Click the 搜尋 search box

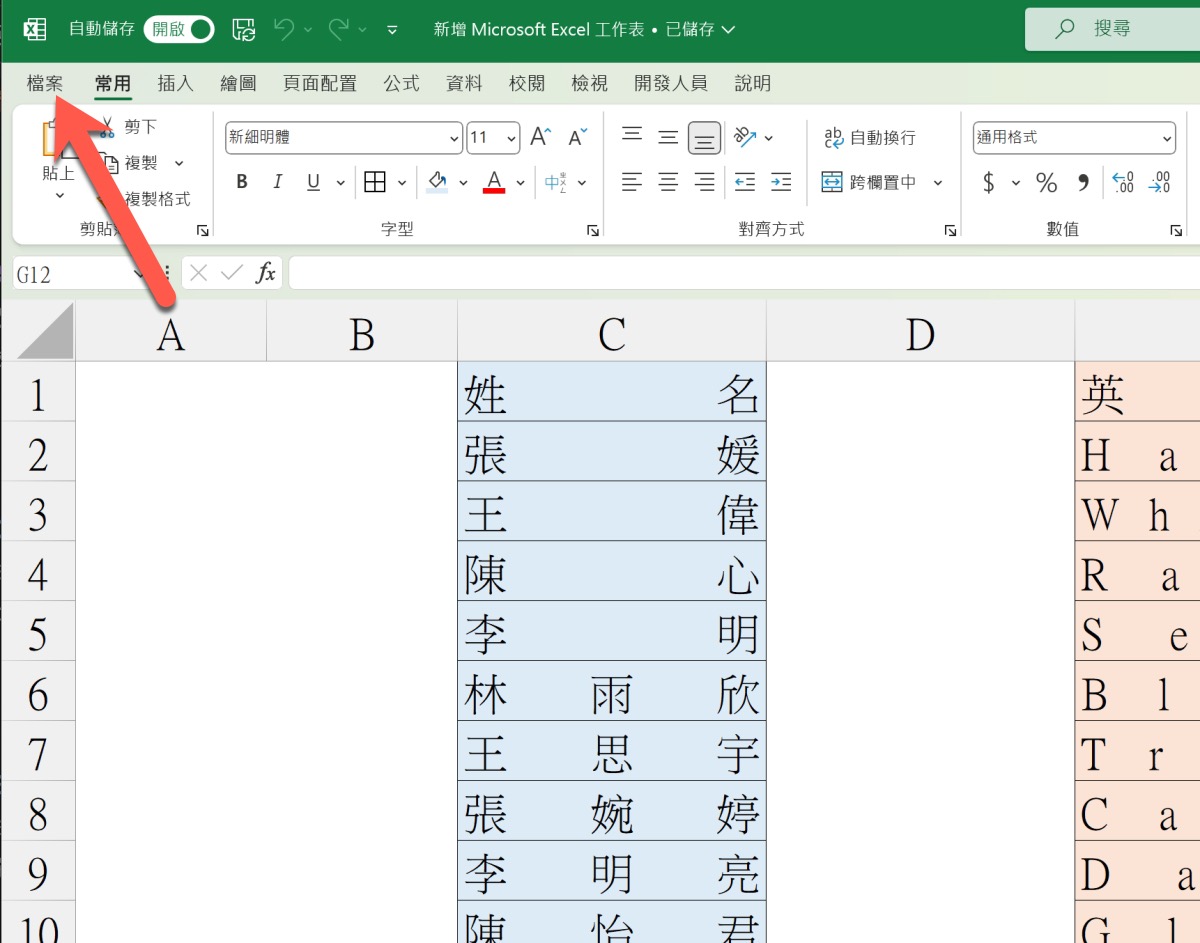(1110, 29)
